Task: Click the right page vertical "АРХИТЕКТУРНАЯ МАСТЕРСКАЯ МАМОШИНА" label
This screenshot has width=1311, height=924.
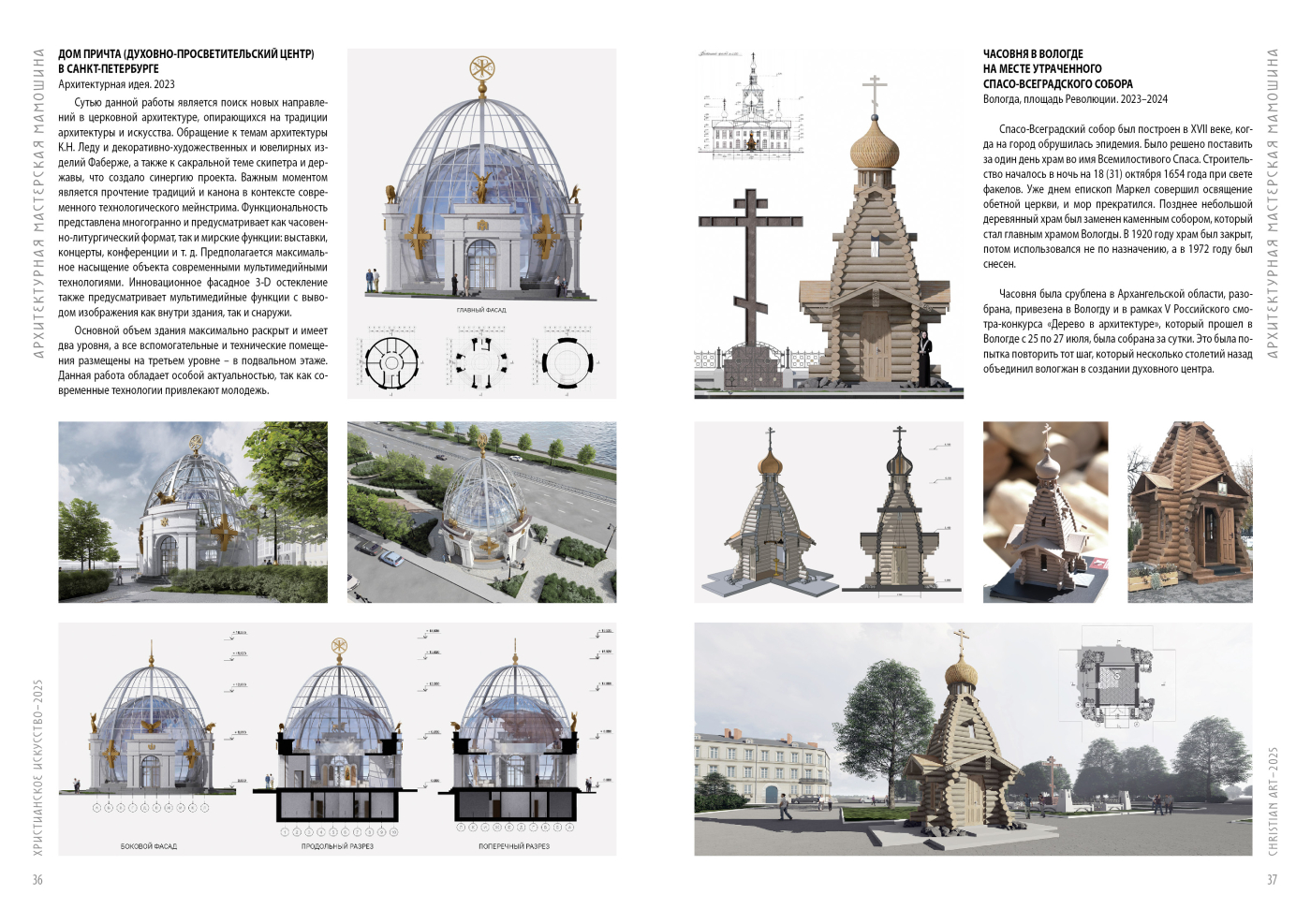Action: point(1272,203)
